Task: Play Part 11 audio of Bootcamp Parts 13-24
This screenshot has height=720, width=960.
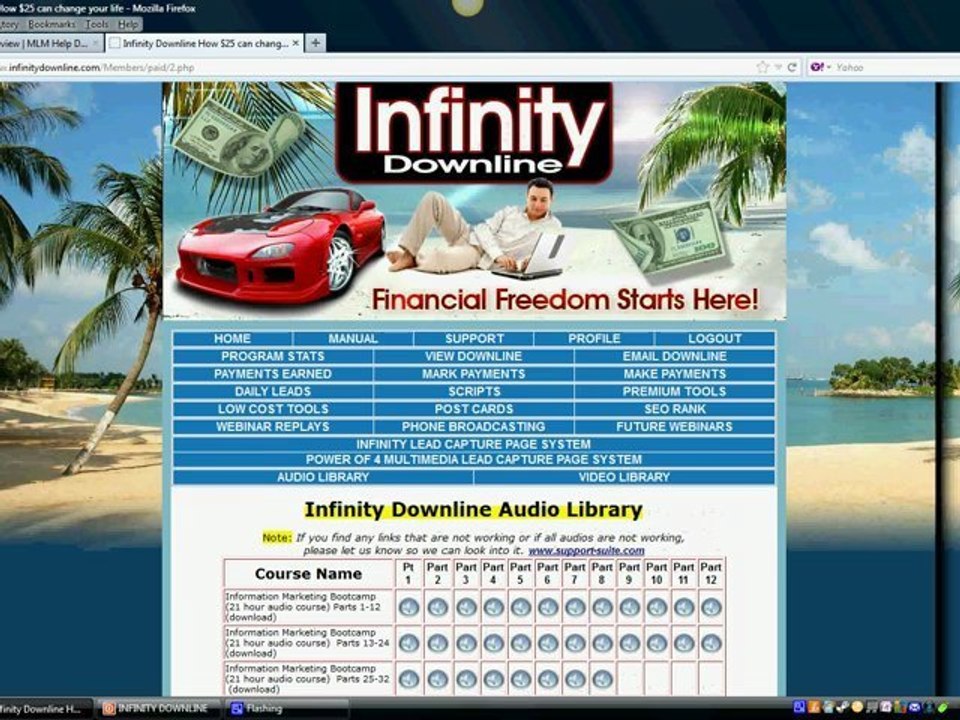Action: click(684, 643)
